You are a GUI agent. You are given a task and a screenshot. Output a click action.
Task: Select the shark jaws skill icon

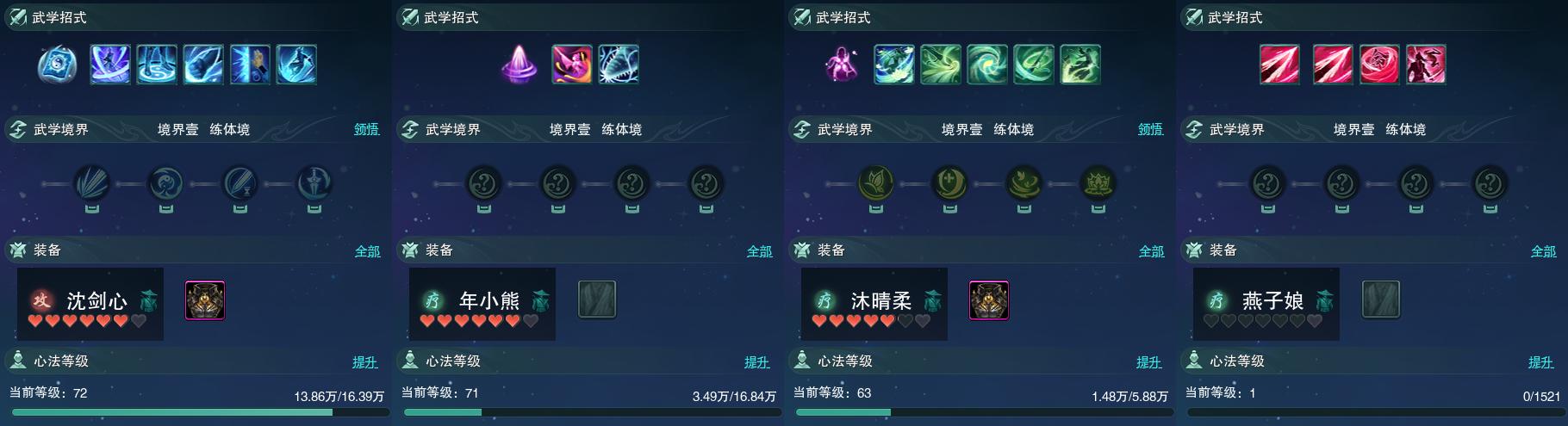pos(619,65)
